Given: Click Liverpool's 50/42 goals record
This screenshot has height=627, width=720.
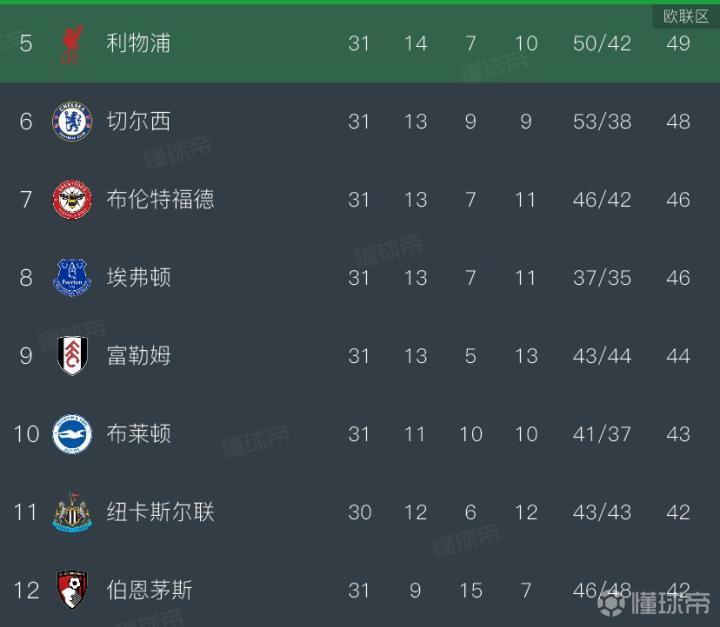Looking at the screenshot, I should click(x=602, y=43).
